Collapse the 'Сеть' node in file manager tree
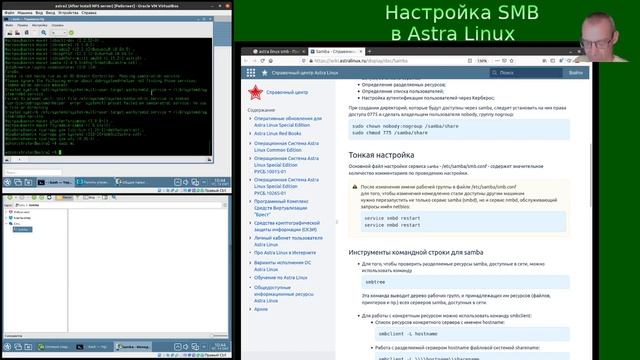Image resolution: width=640 pixels, height=360 pixels. [7, 224]
